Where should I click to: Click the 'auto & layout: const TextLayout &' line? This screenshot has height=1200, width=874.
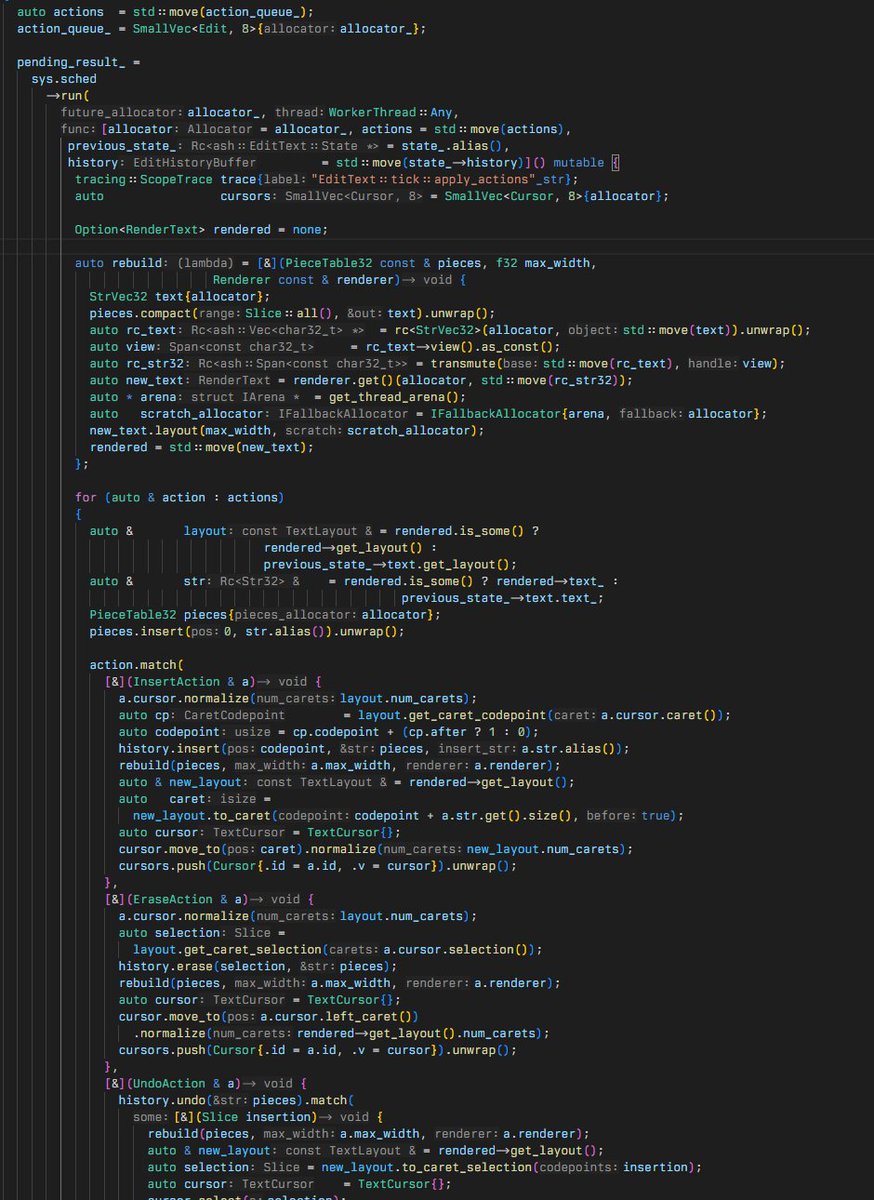[315, 531]
